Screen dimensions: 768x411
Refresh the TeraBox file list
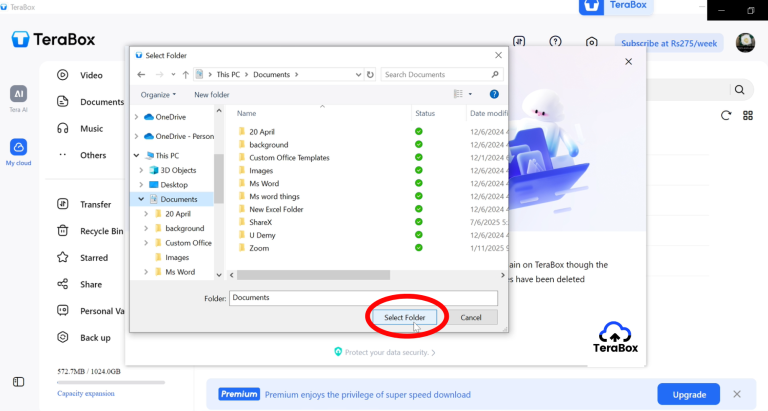[x=725, y=116]
